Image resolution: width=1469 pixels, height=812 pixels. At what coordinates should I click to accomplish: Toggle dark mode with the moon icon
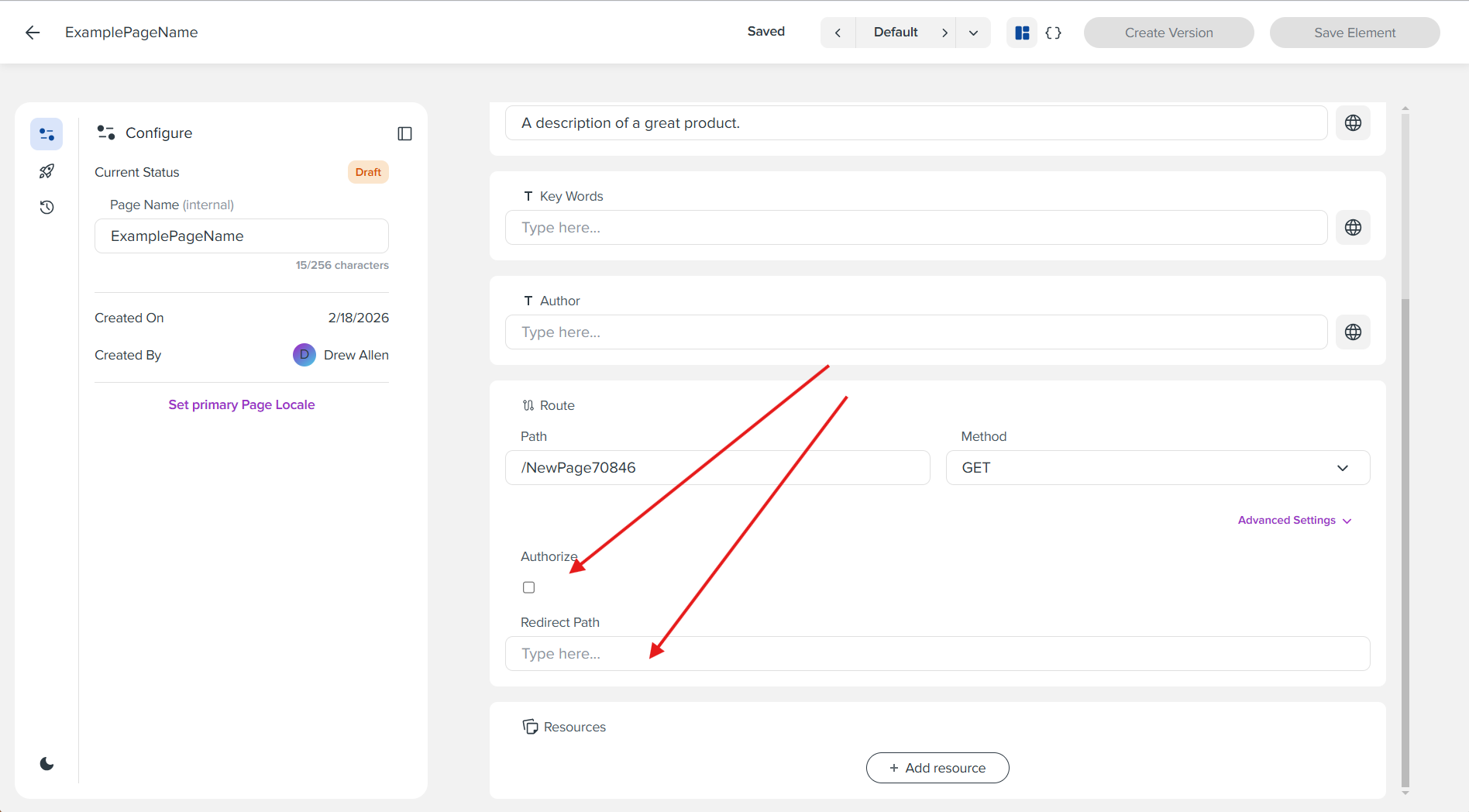[46, 763]
